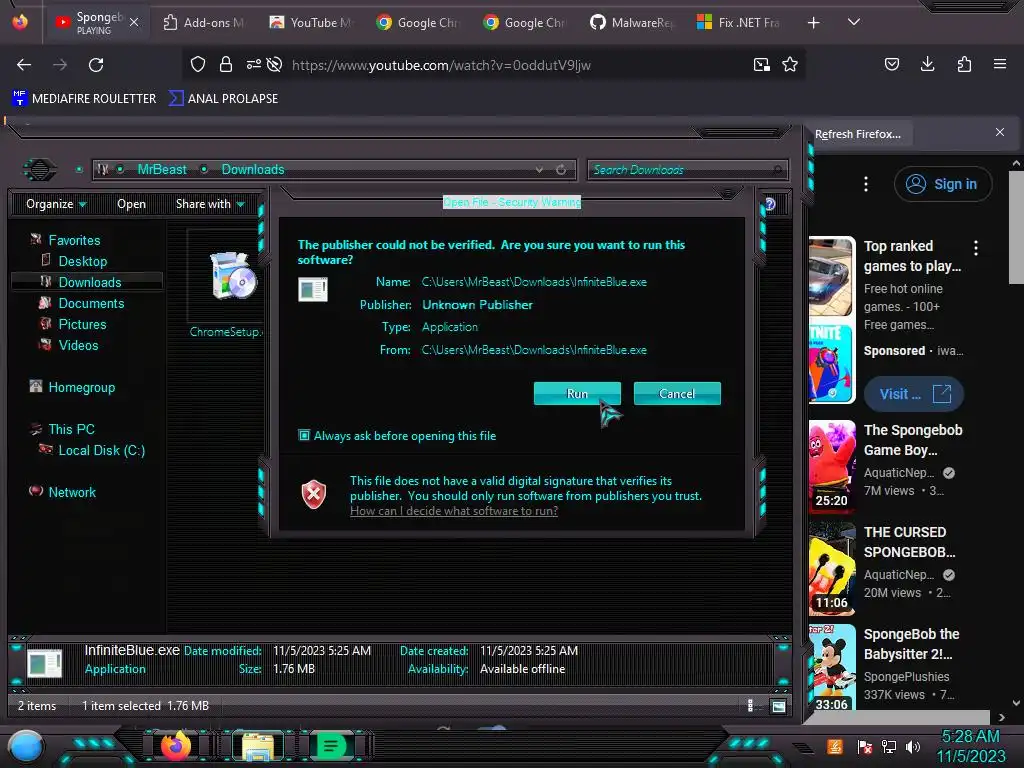The width and height of the screenshot is (1024, 768).
Task: Open Firefox from the taskbar
Action: click(175, 746)
